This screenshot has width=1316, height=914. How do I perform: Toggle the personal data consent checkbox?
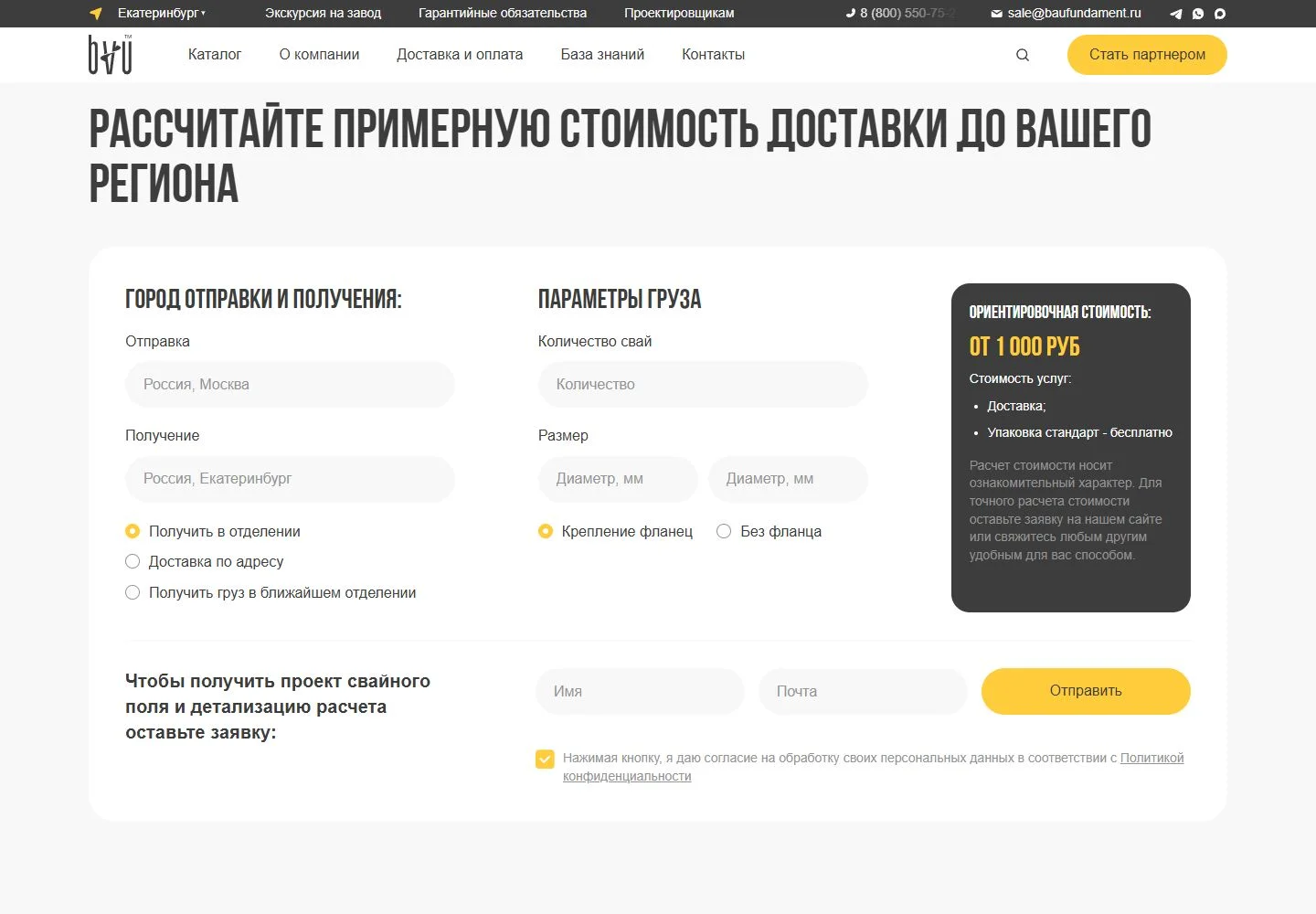545,759
